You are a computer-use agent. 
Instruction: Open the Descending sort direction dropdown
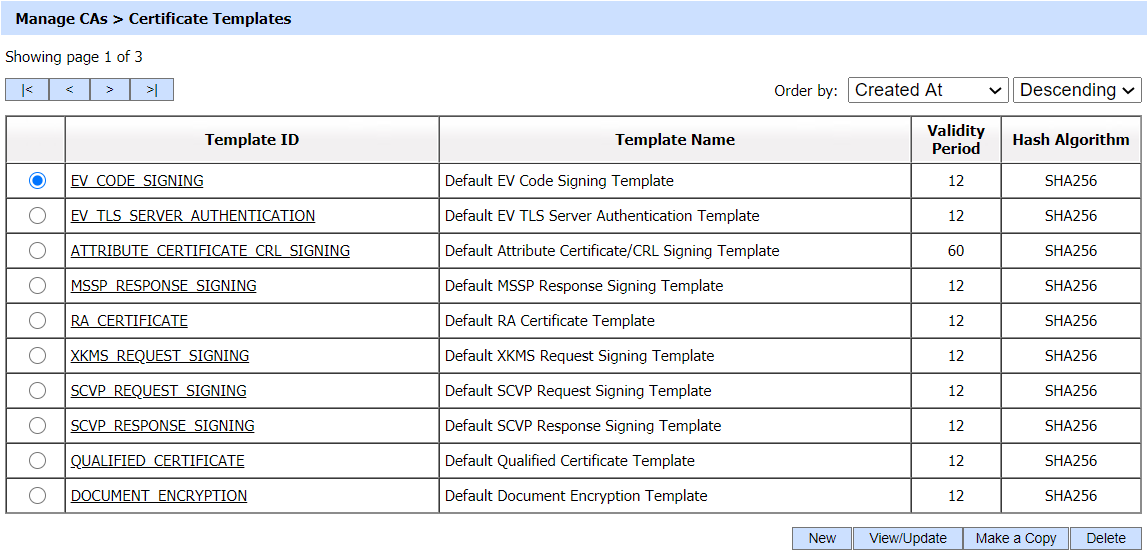pos(1077,90)
